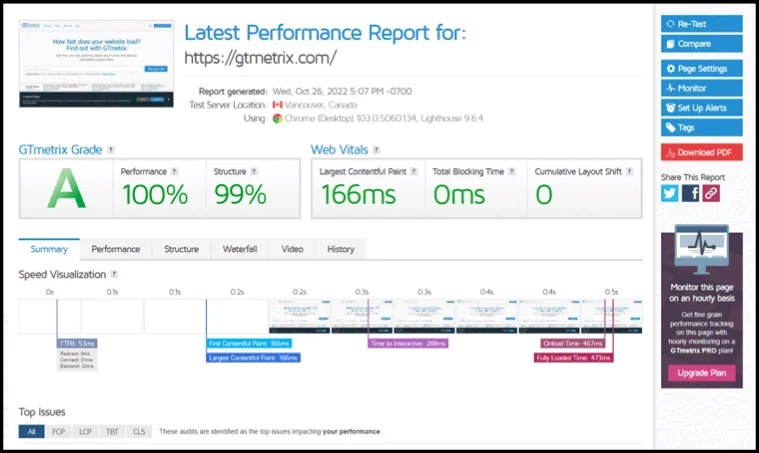Click the 166ms LCP value
The height and width of the screenshot is (453, 759).
click(x=358, y=195)
